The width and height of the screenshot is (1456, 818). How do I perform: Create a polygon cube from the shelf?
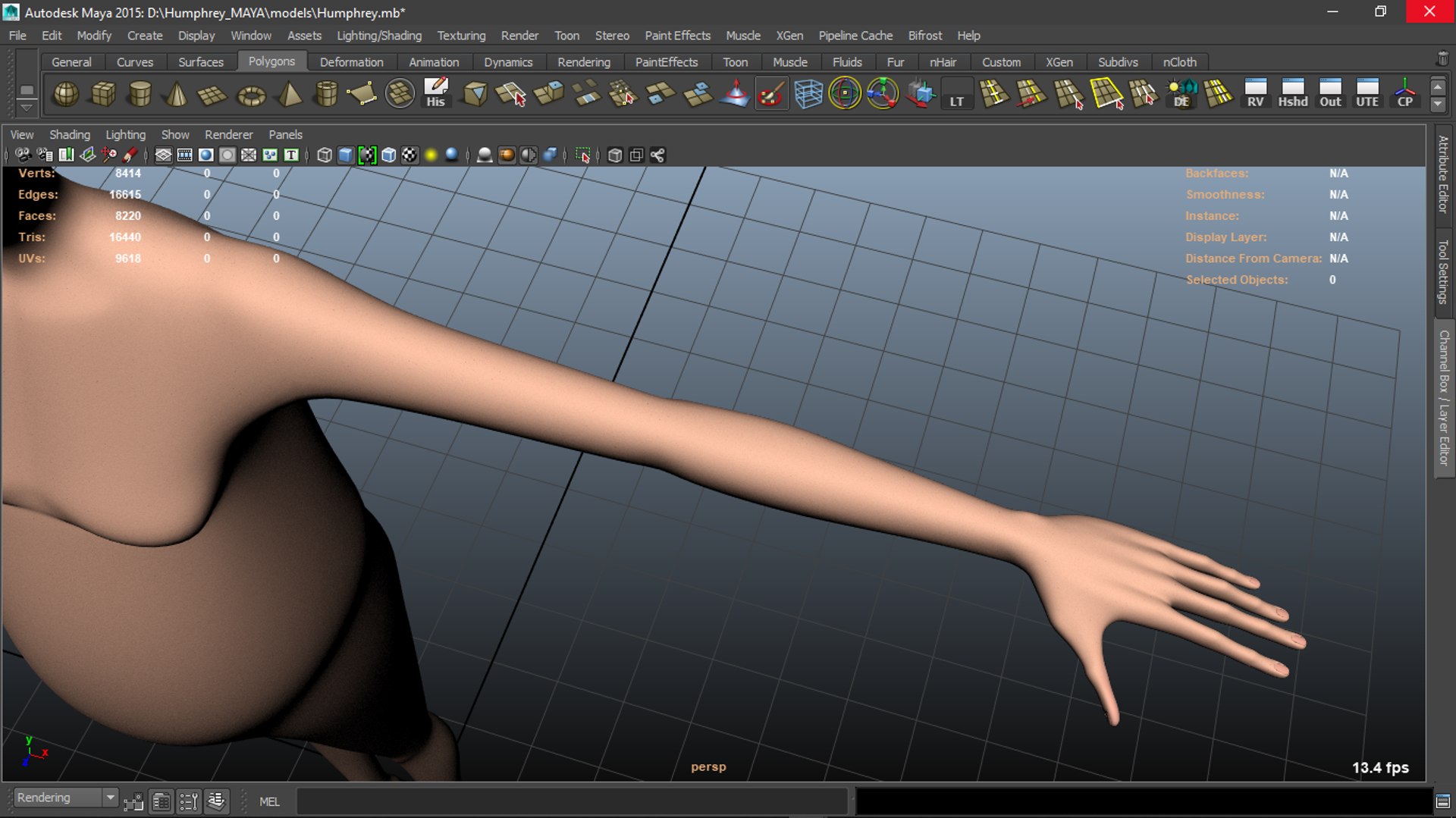pos(103,94)
